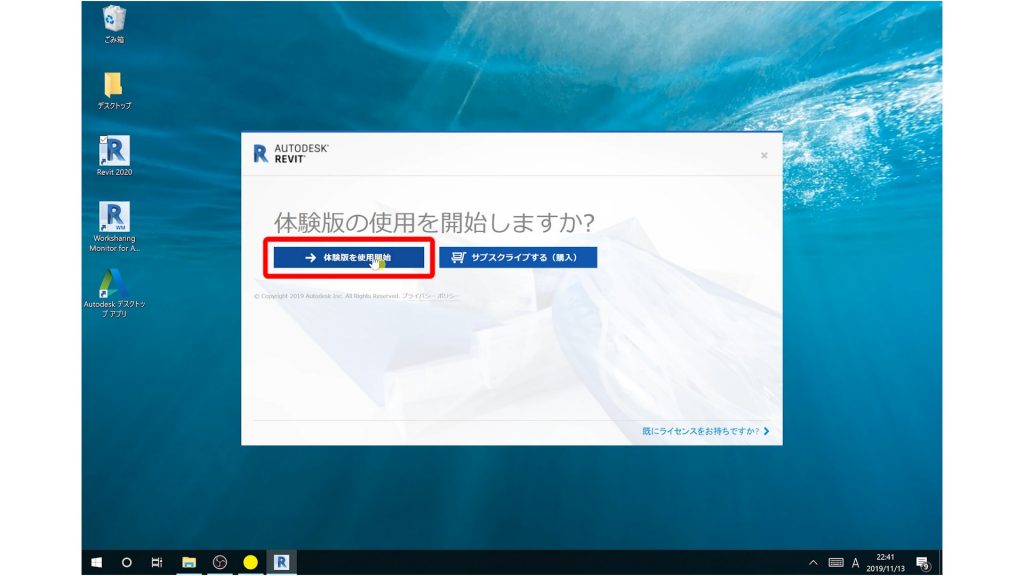Screen dimensions: 1024x576
Task: Open the デスクトップ folder on the desktop
Action: pos(111,85)
